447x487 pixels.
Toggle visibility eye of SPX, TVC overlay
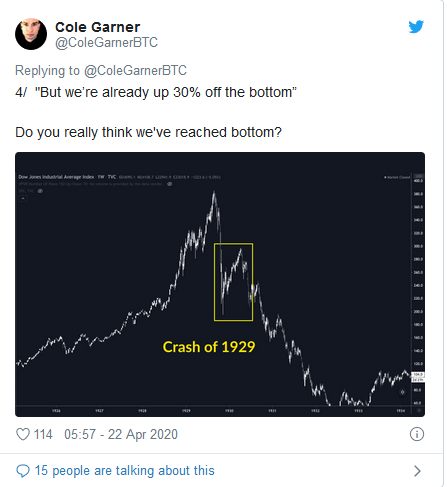click(40, 191)
